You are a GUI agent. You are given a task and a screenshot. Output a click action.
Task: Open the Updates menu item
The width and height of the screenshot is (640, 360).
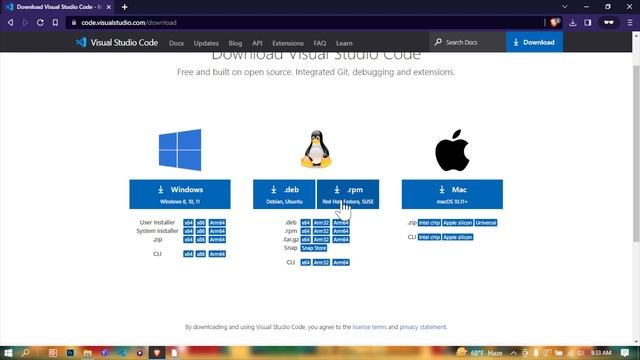click(x=206, y=43)
